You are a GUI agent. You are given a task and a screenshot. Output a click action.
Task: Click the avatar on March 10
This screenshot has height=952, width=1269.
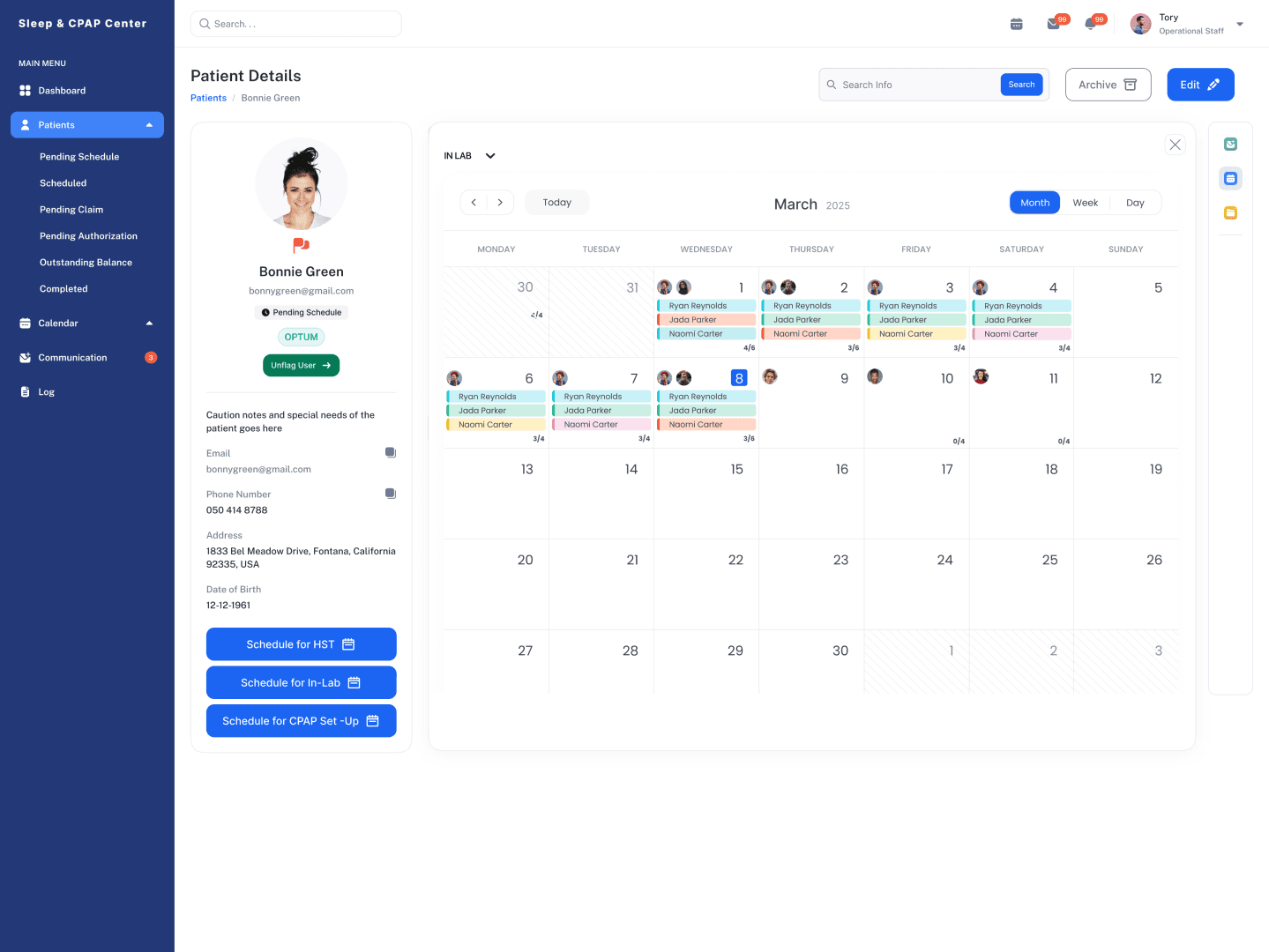[x=875, y=376]
